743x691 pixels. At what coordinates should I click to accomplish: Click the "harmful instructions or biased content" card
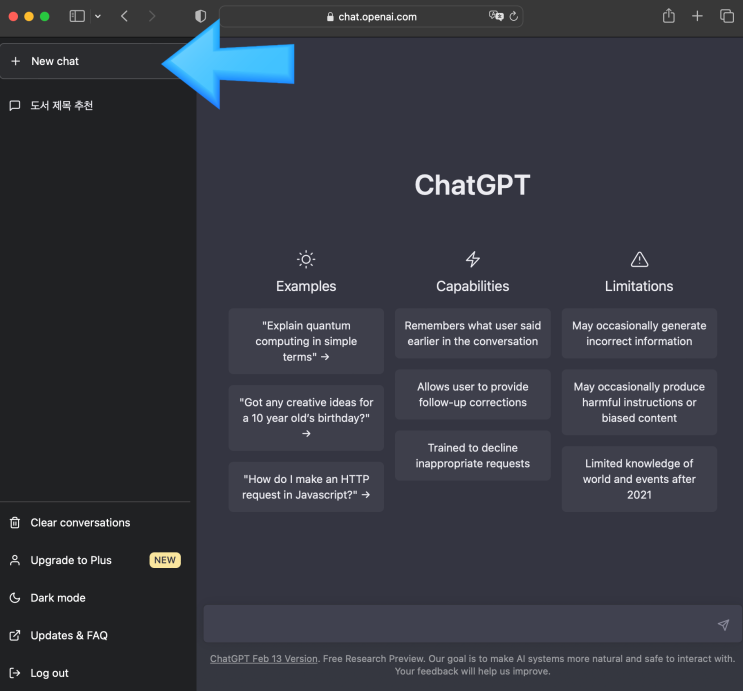(639, 402)
